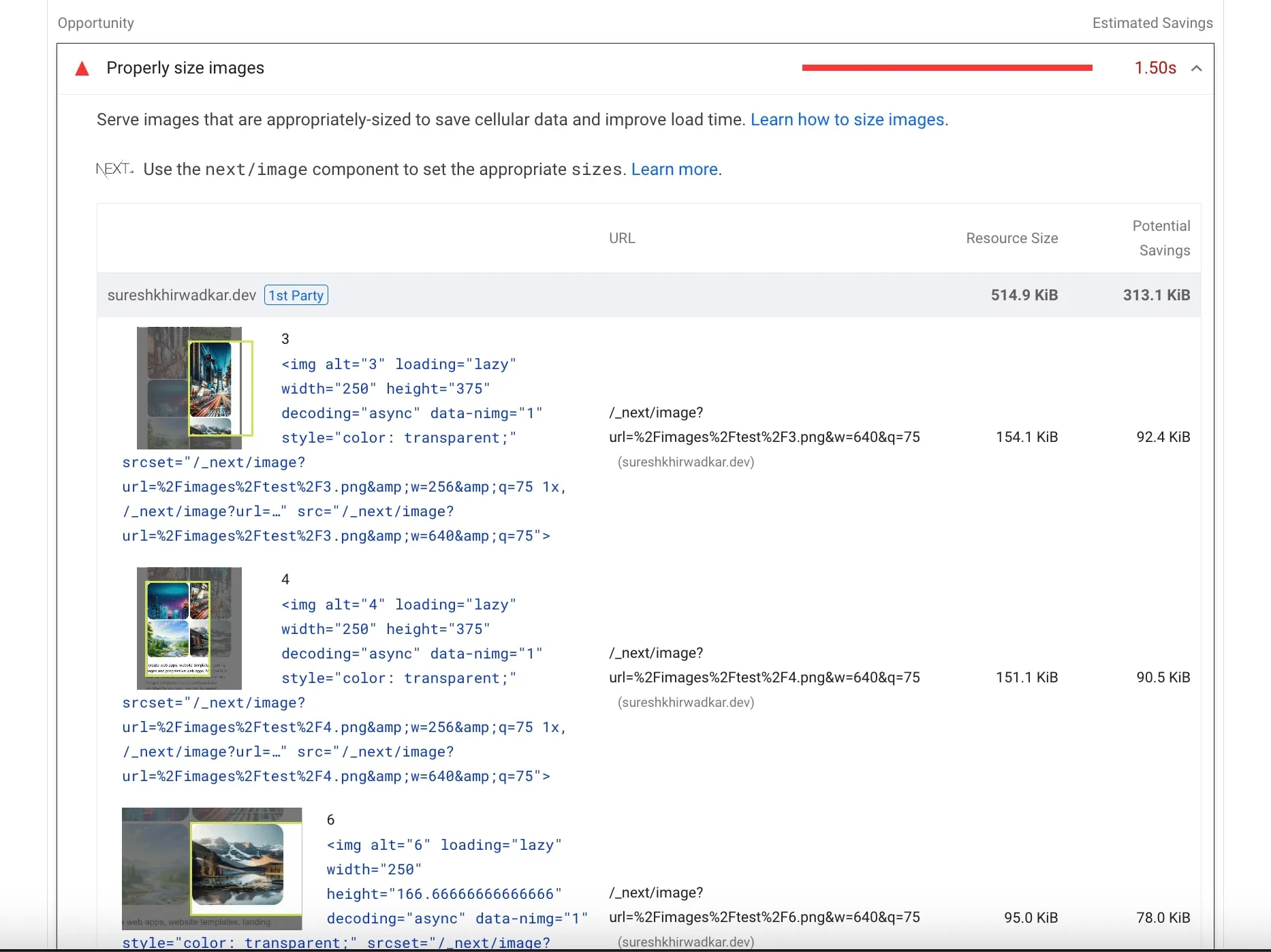Click the red estimated savings bar
The height and width of the screenshot is (952, 1271).
click(x=947, y=67)
